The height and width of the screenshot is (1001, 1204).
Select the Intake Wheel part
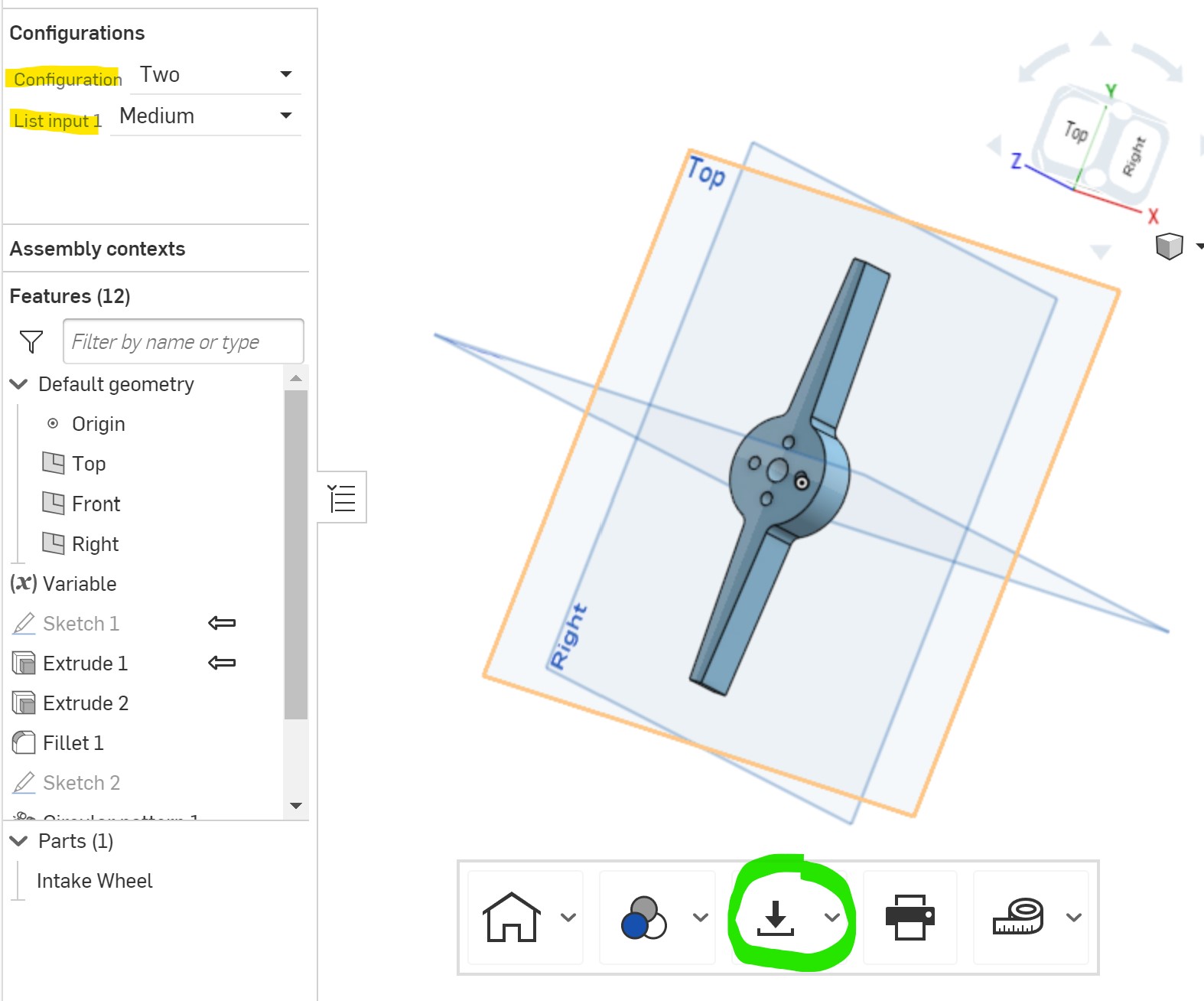(95, 881)
